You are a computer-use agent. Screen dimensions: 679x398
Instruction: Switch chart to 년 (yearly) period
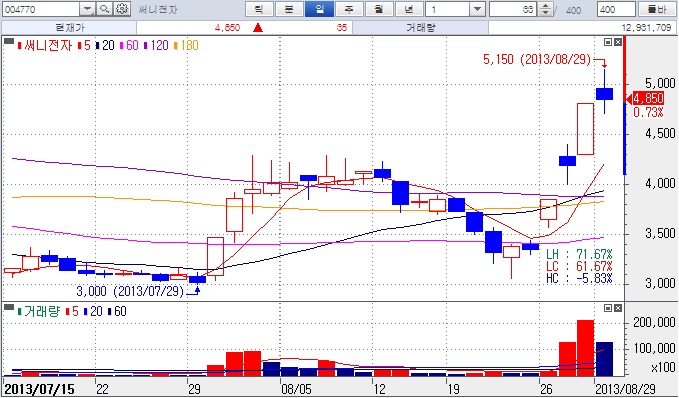[409, 9]
